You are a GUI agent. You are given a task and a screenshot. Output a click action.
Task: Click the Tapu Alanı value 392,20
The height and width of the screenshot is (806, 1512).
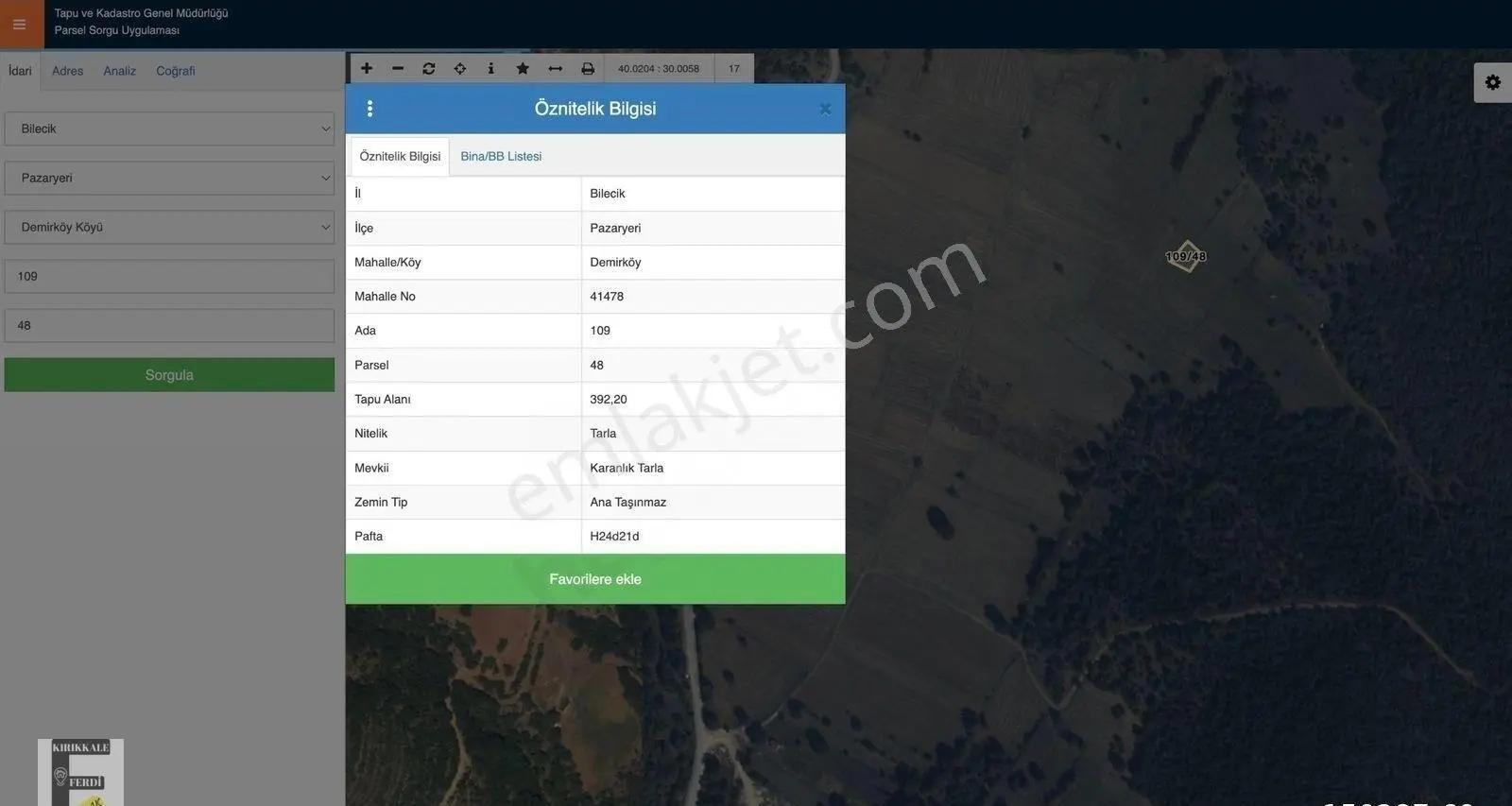[609, 400]
